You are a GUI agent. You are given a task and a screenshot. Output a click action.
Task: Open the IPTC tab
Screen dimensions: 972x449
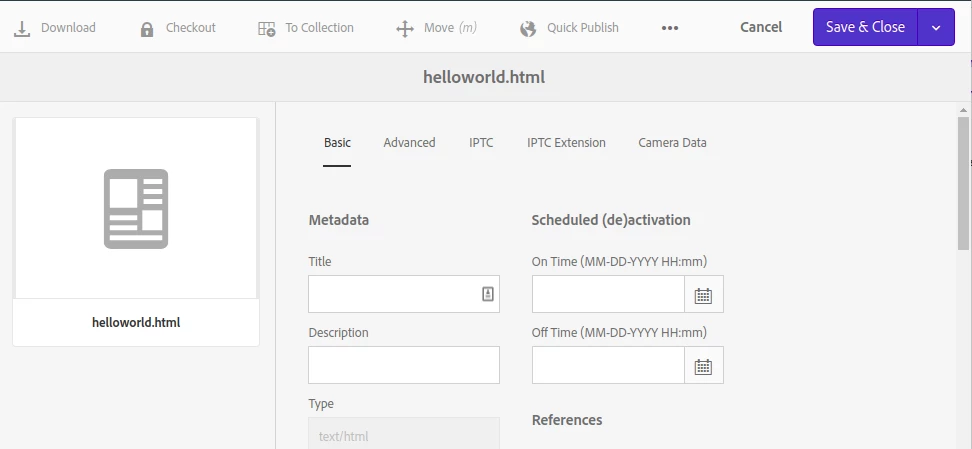click(x=481, y=143)
